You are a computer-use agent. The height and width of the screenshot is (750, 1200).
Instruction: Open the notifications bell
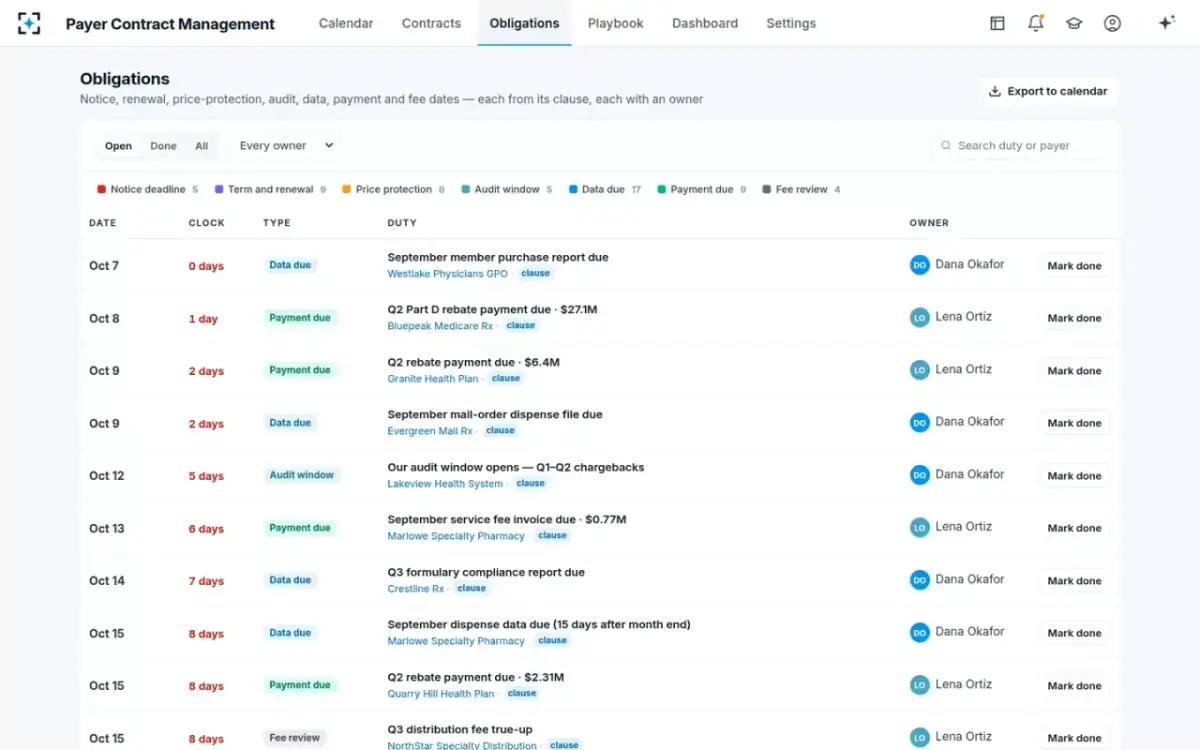click(1036, 23)
